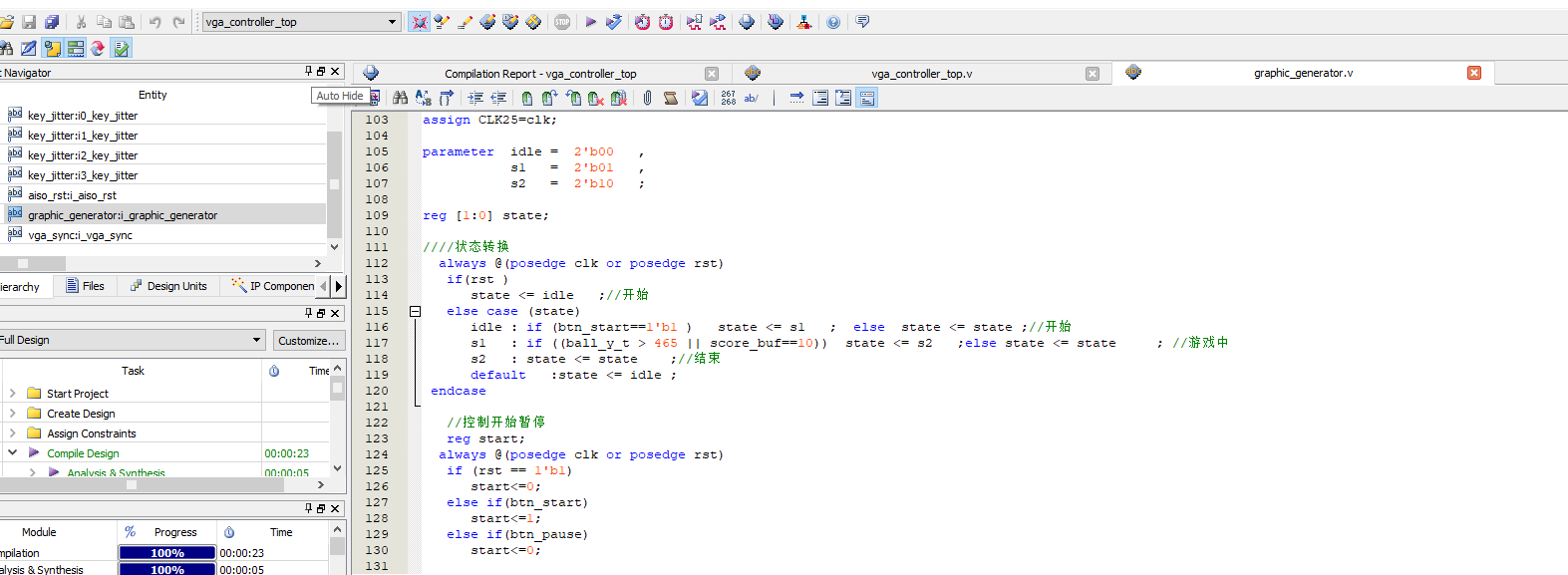Insert file paperclip icon

point(648,98)
